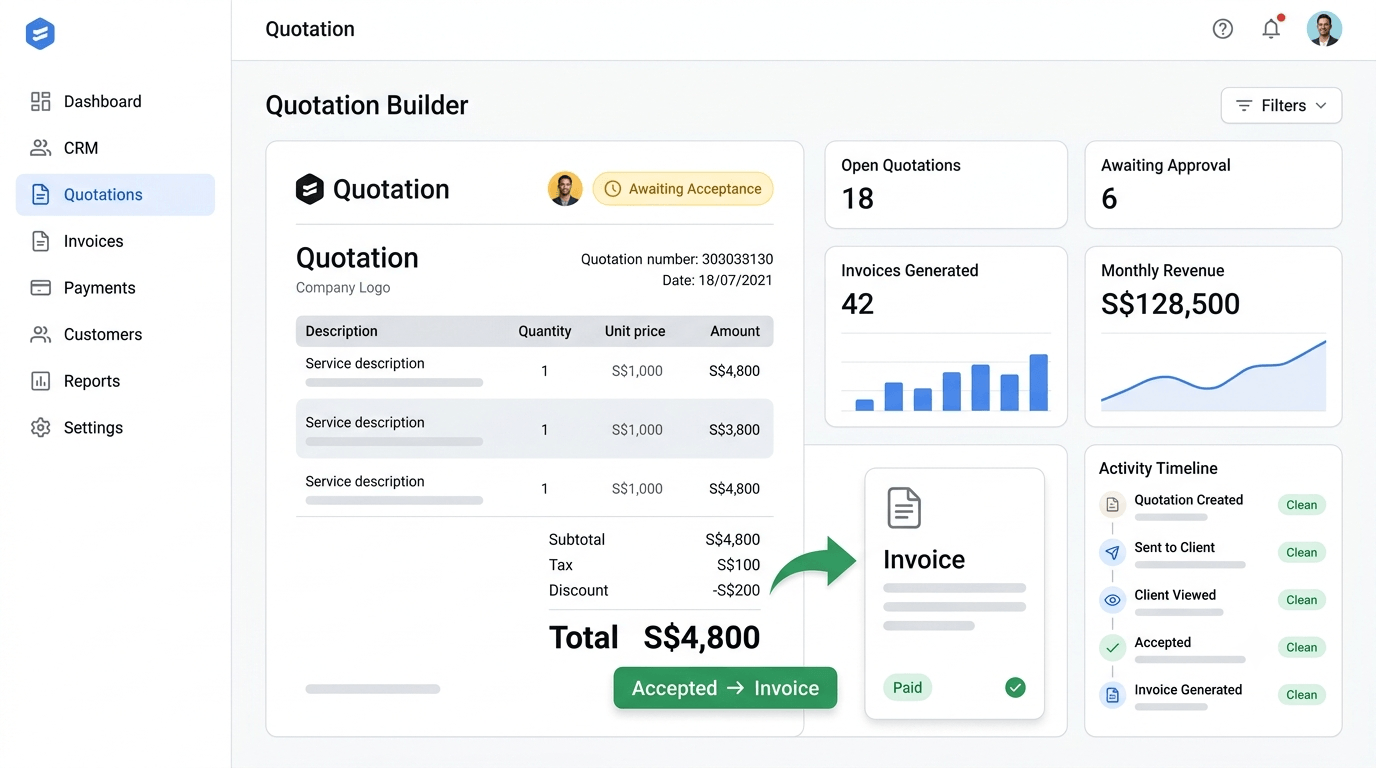Click the Discount -S$200 value
This screenshot has width=1376, height=768.
[736, 590]
